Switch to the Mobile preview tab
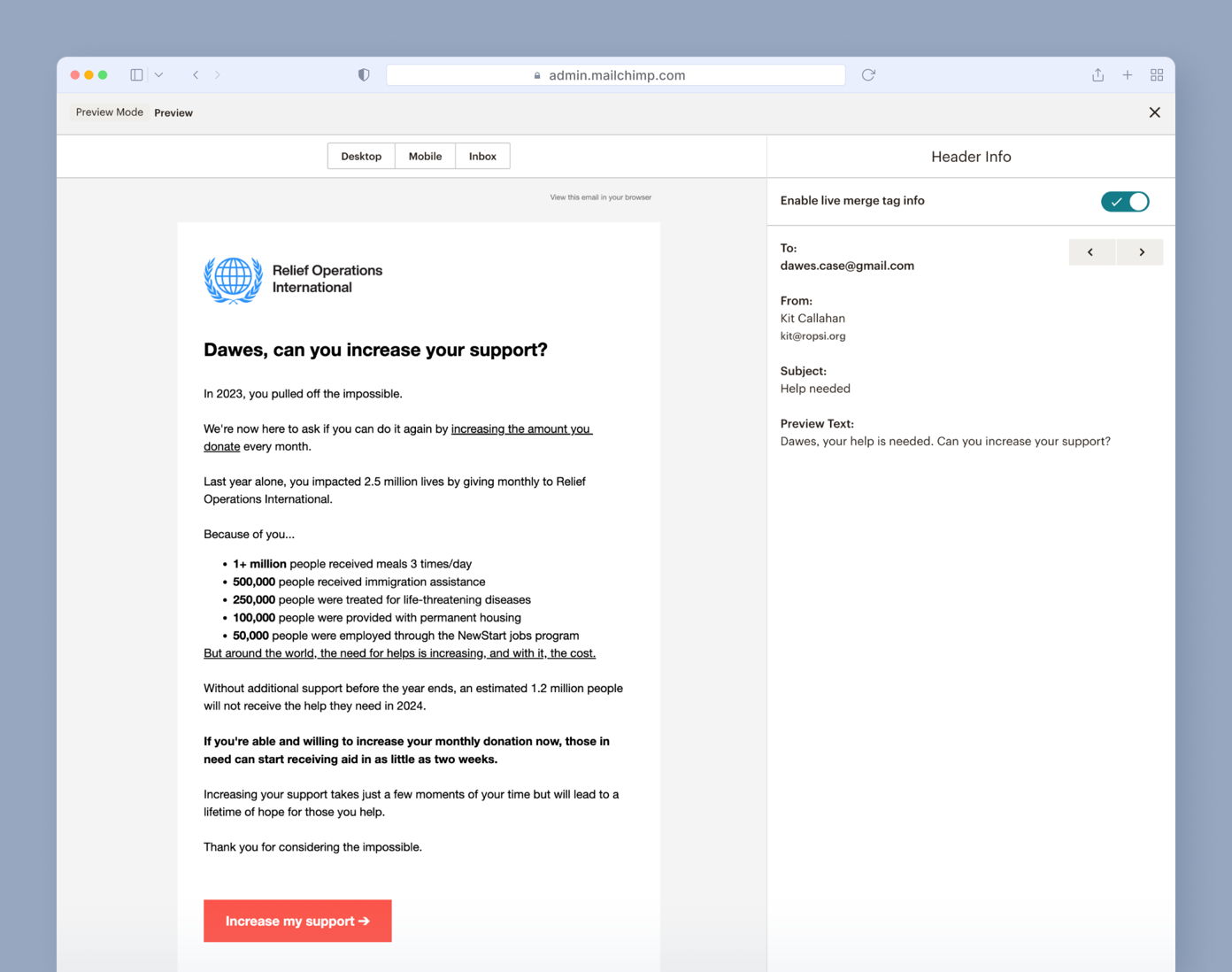1232x972 pixels. coord(425,157)
